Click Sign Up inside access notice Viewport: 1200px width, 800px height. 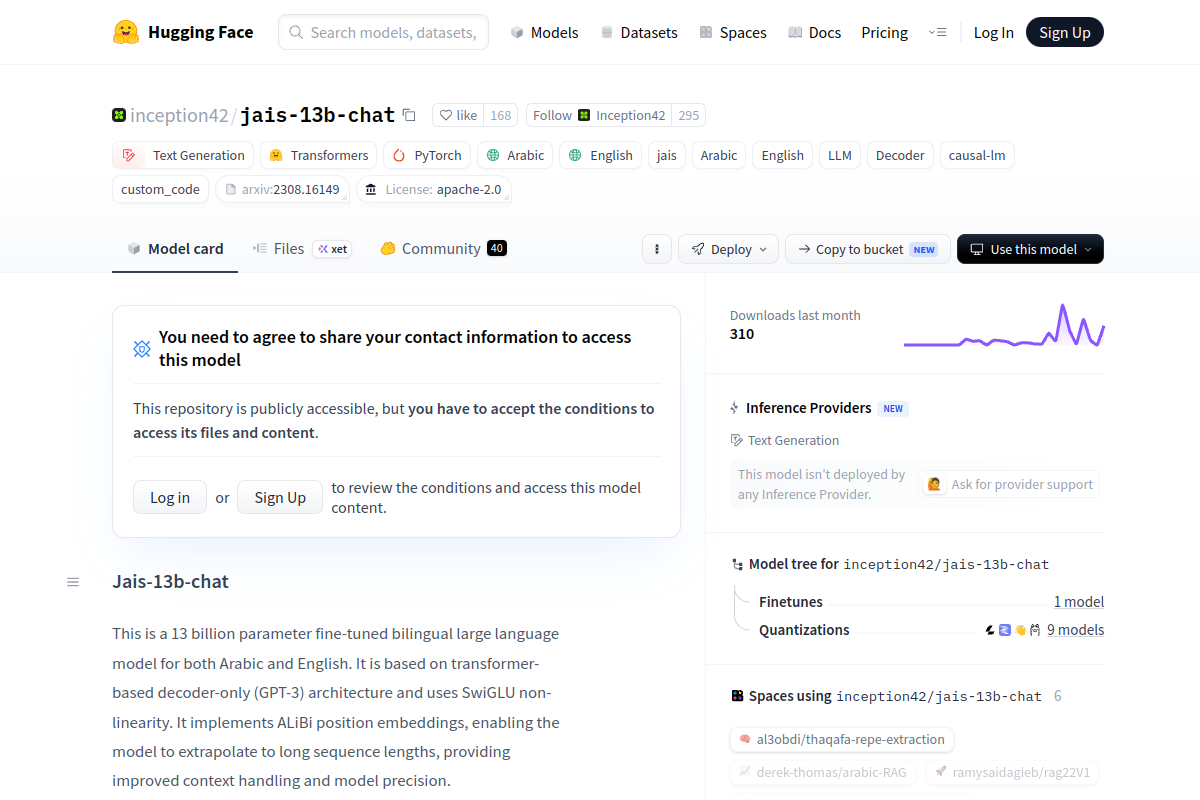tap(280, 497)
